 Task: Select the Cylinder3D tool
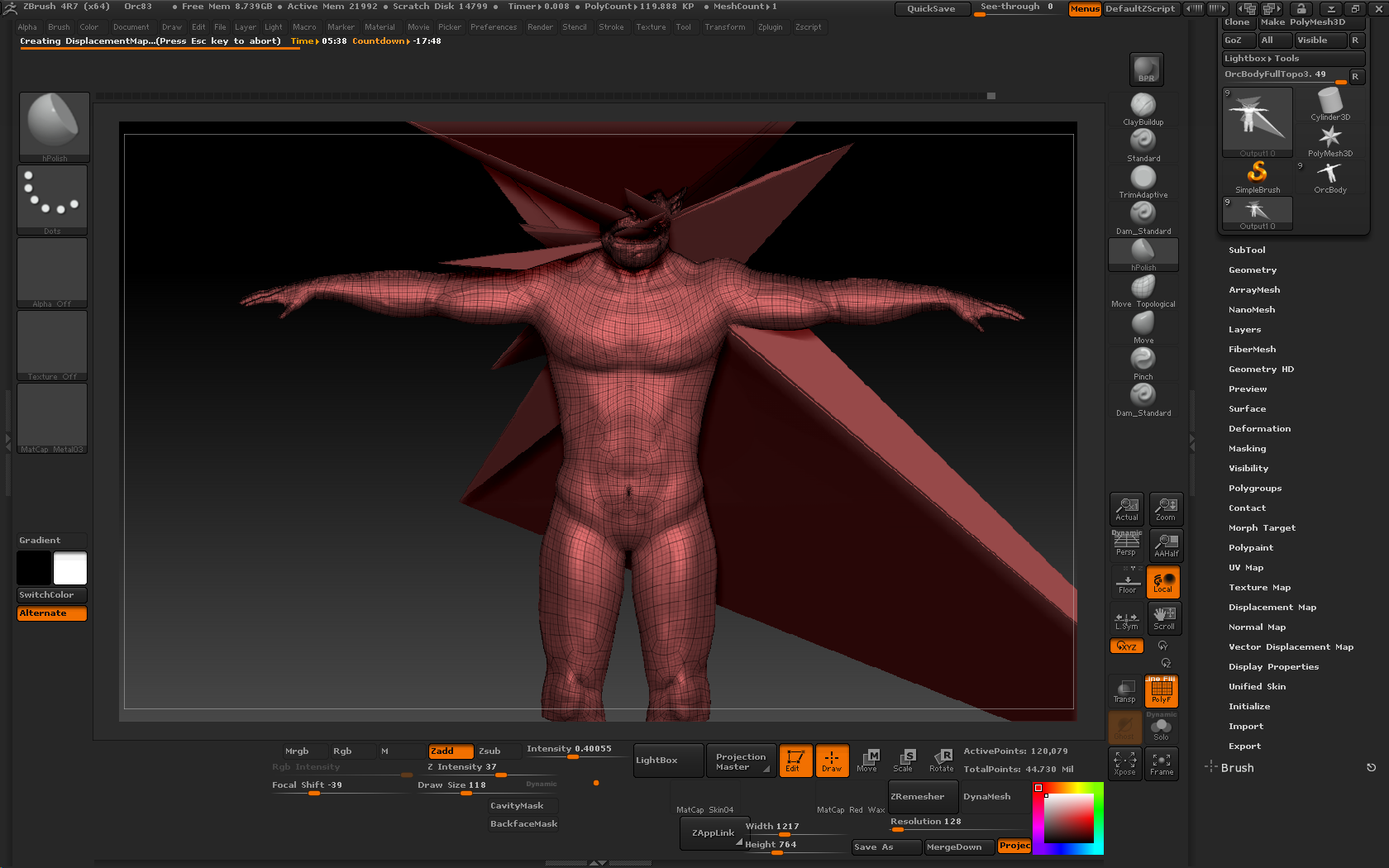[1330, 105]
